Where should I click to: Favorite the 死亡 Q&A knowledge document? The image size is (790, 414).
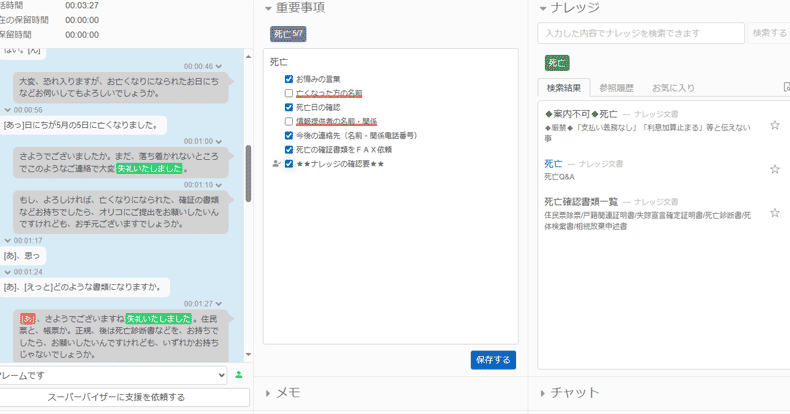pyautogui.click(x=774, y=170)
